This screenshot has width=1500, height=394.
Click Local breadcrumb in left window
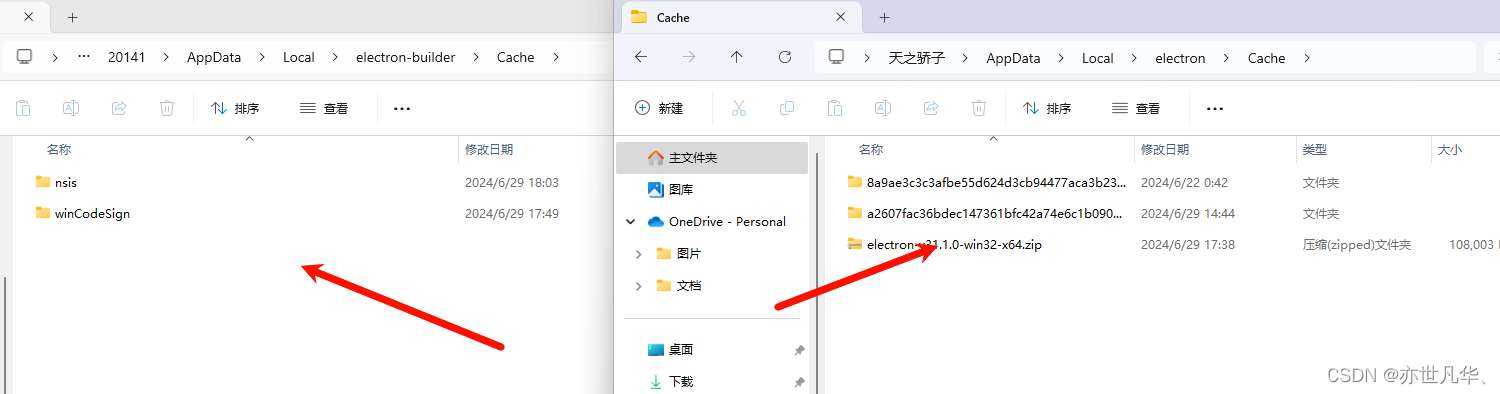(298, 57)
